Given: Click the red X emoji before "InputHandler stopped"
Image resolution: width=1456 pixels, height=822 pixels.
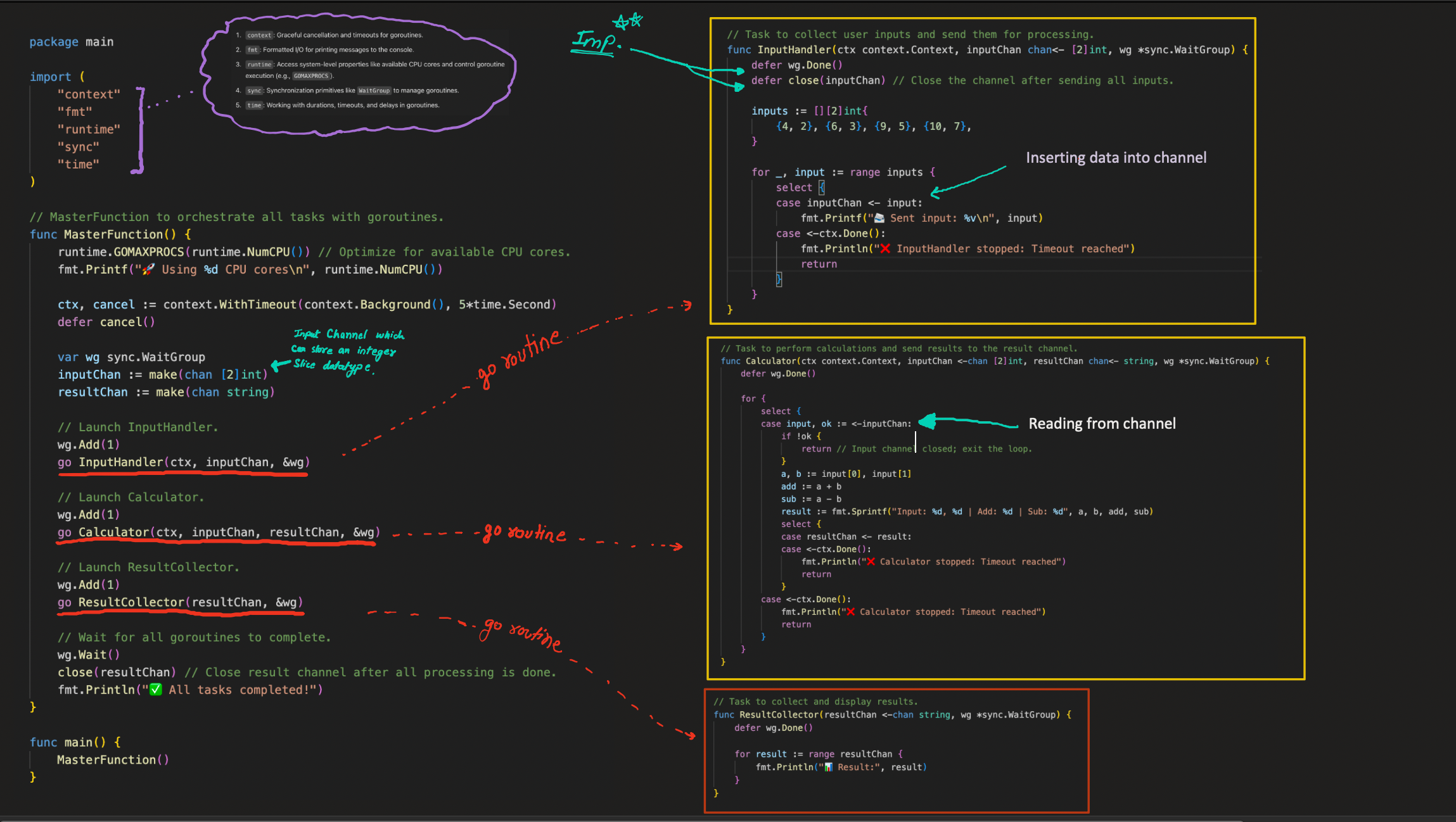Looking at the screenshot, I should click(885, 249).
